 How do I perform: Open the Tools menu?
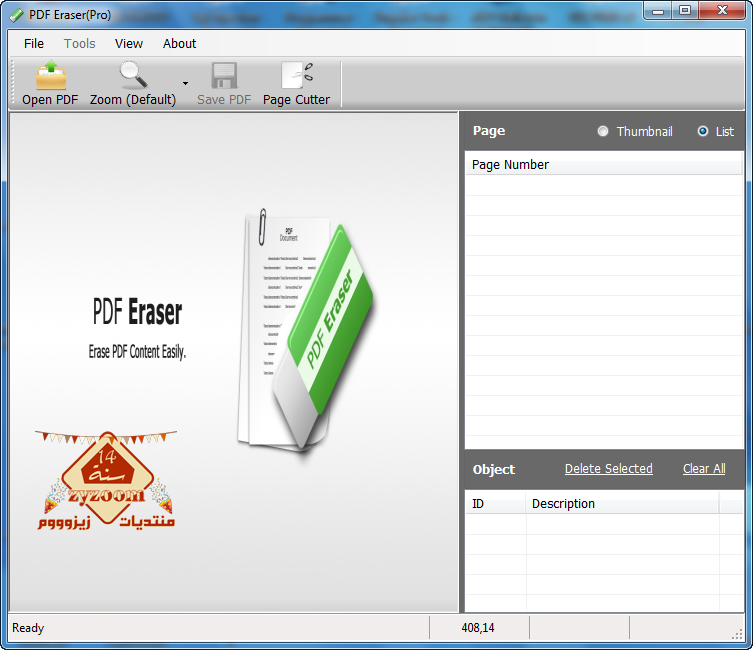click(x=80, y=44)
